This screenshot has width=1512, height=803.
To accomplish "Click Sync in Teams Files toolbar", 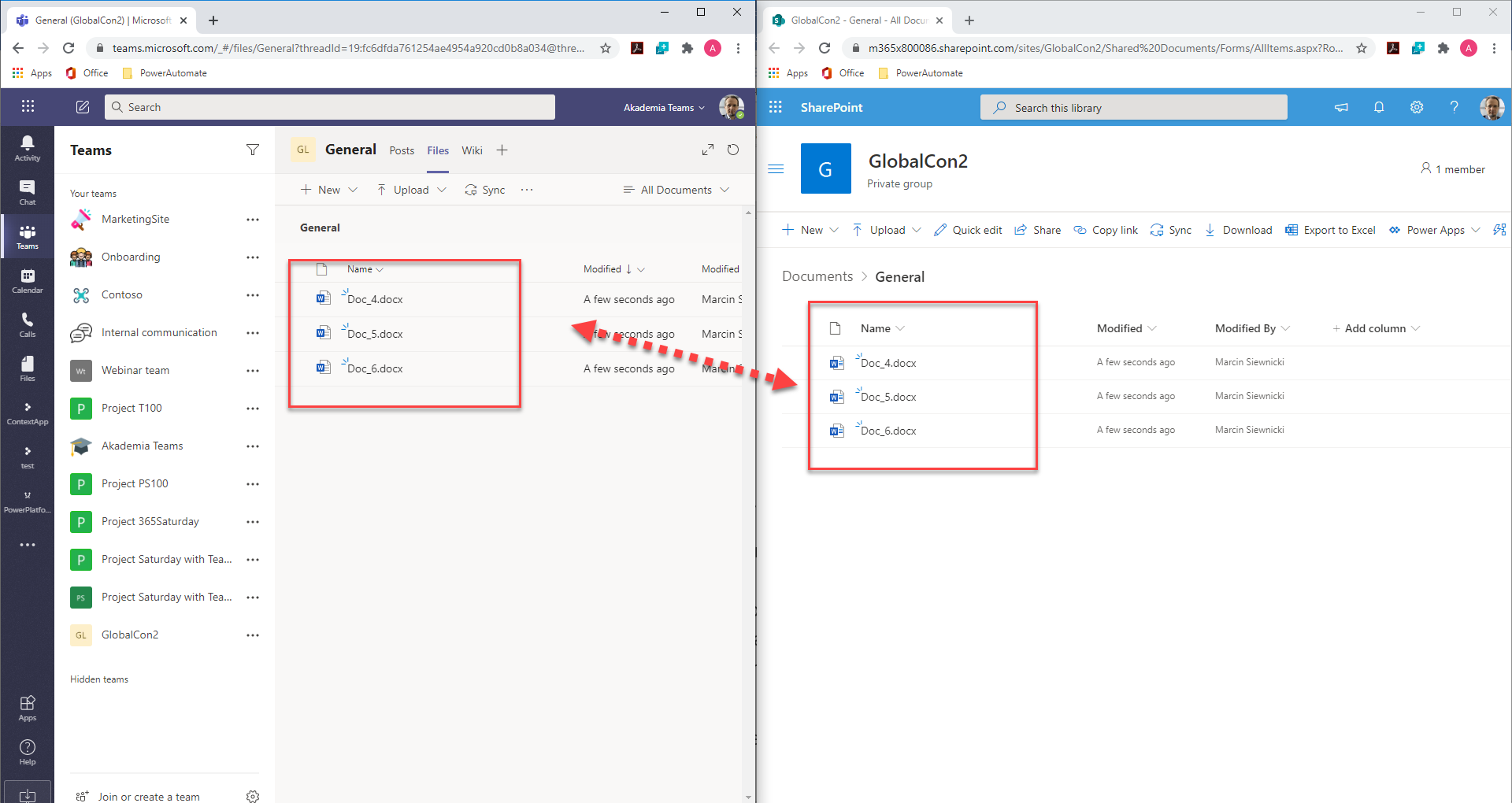I will tap(485, 190).
